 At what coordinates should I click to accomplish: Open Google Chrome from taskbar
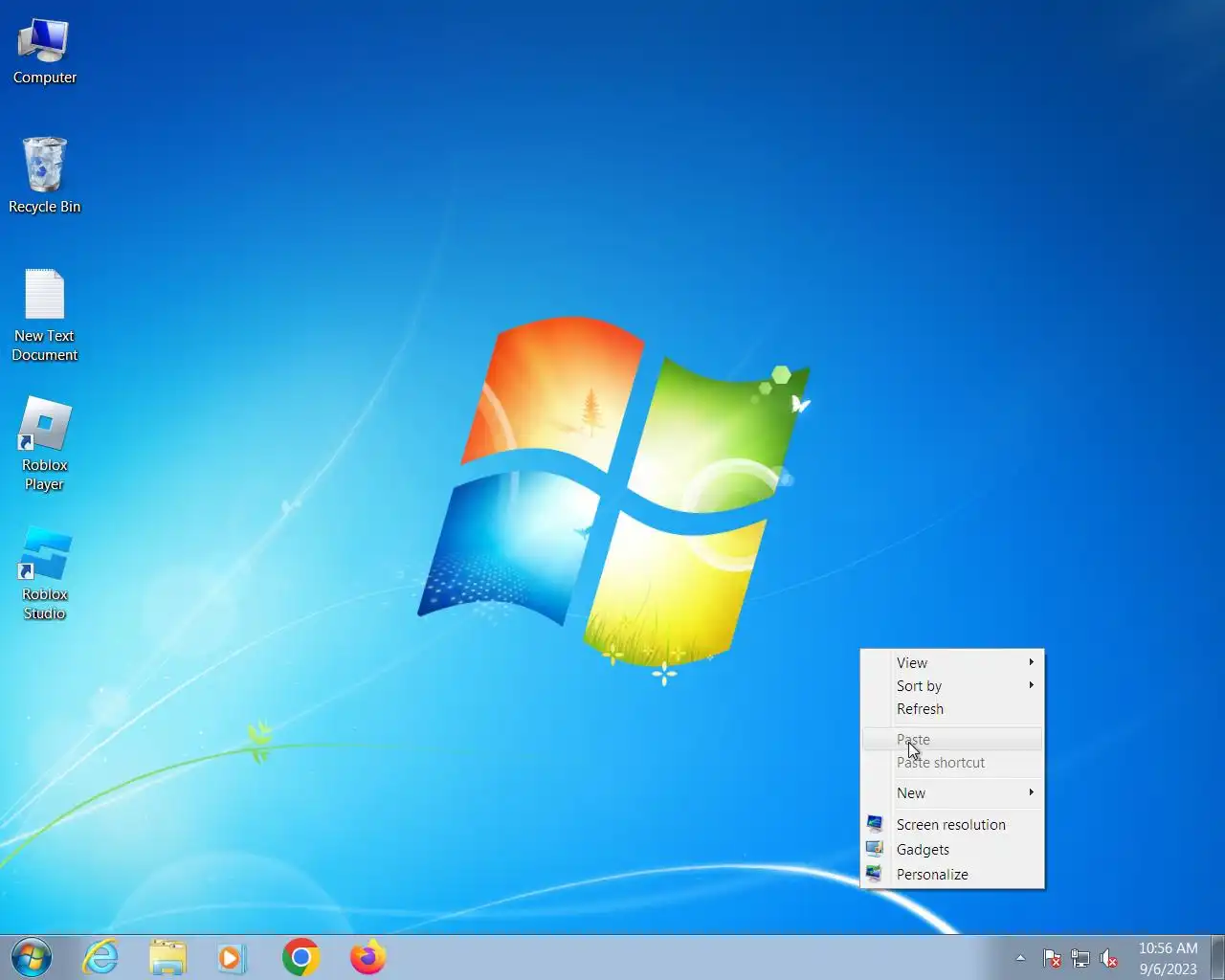coord(301,957)
